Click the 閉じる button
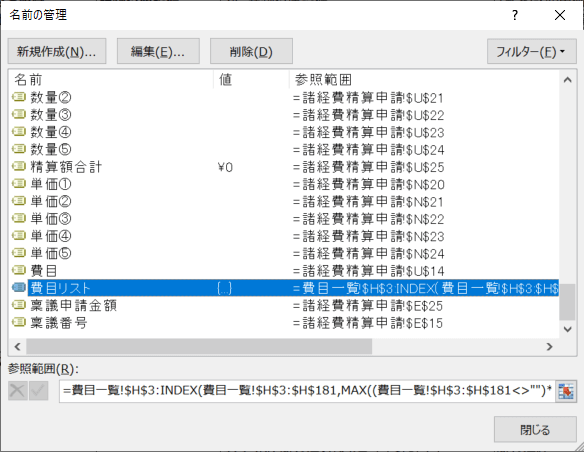 (535, 430)
